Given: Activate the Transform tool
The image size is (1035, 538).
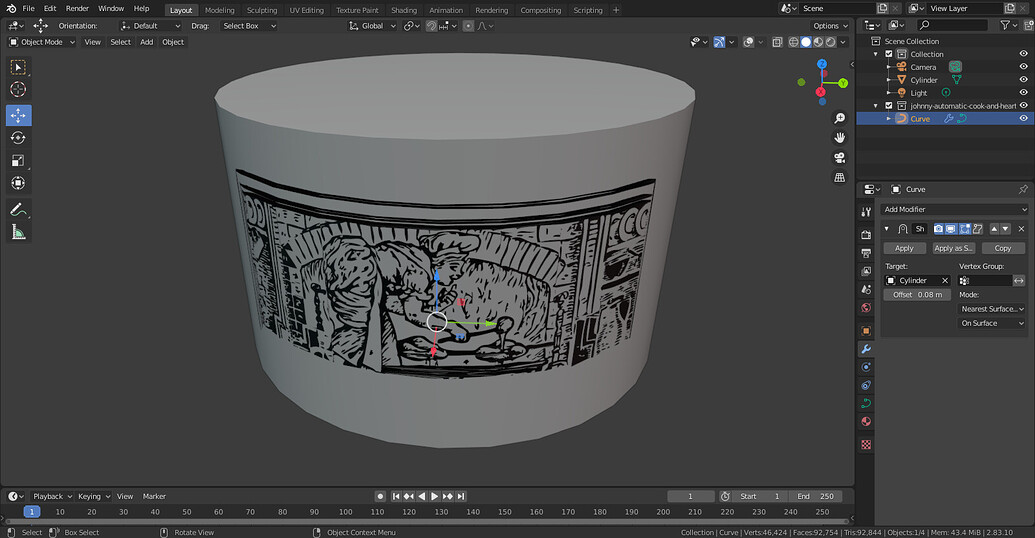Looking at the screenshot, I should coord(18,183).
